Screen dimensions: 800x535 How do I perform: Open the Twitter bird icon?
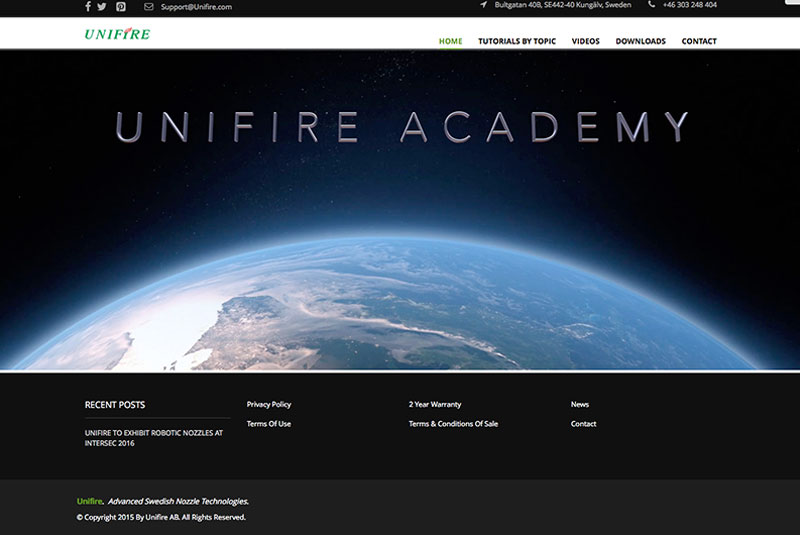102,7
